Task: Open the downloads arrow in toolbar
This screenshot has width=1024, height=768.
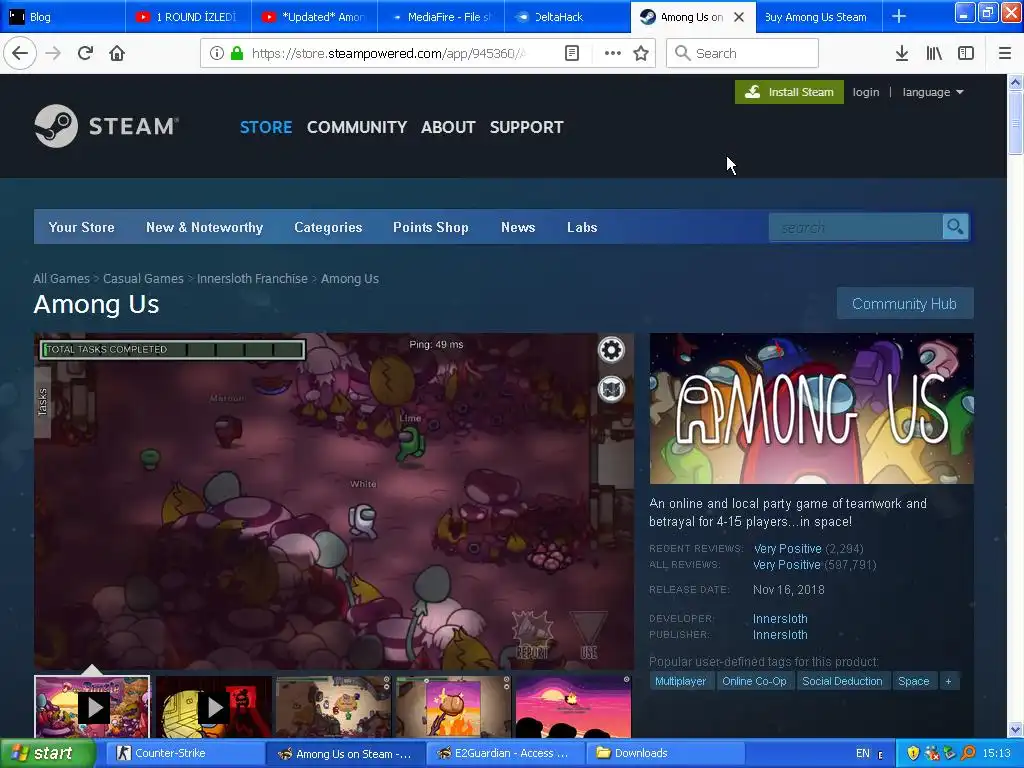Action: (901, 53)
